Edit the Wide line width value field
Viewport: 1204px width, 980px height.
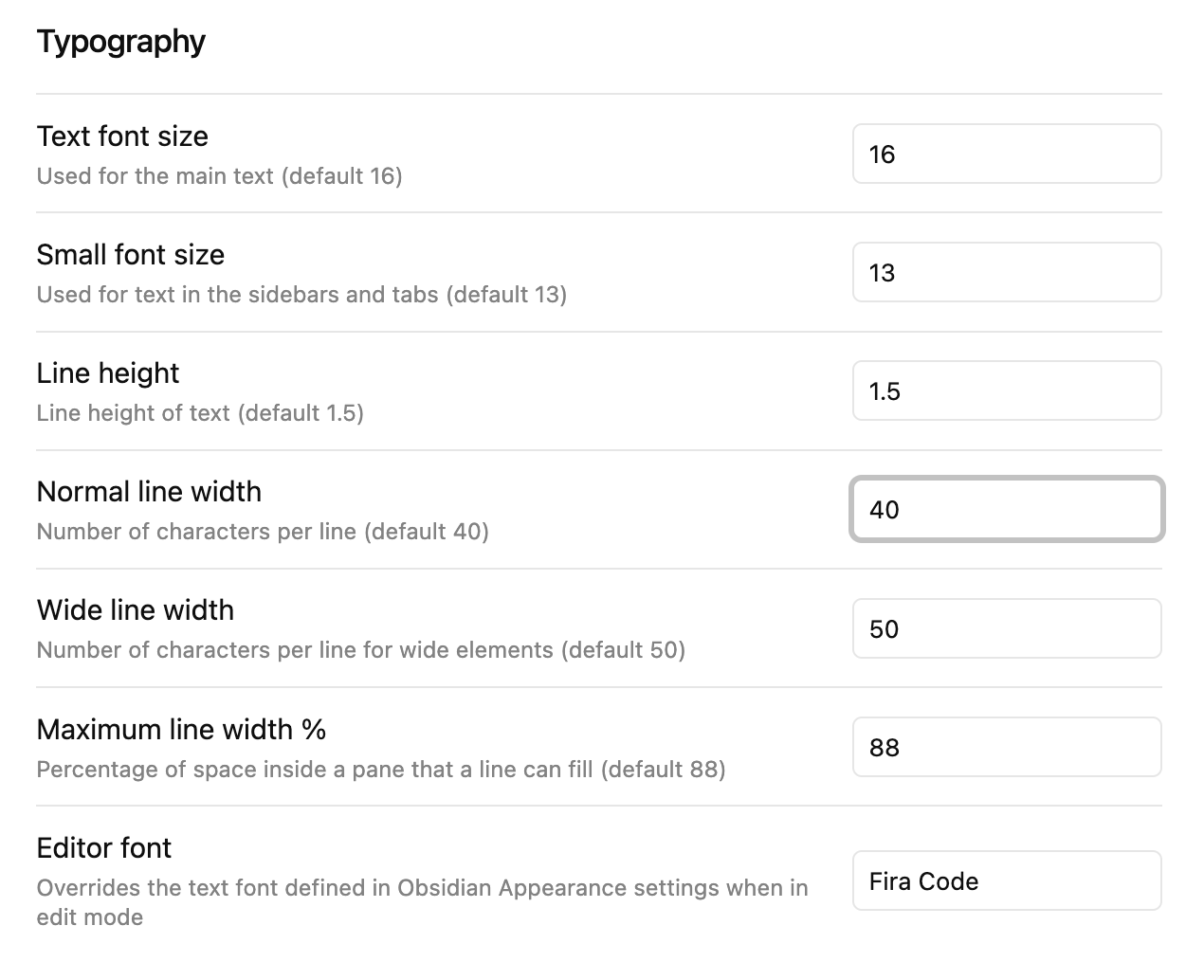pyautogui.click(x=1006, y=628)
